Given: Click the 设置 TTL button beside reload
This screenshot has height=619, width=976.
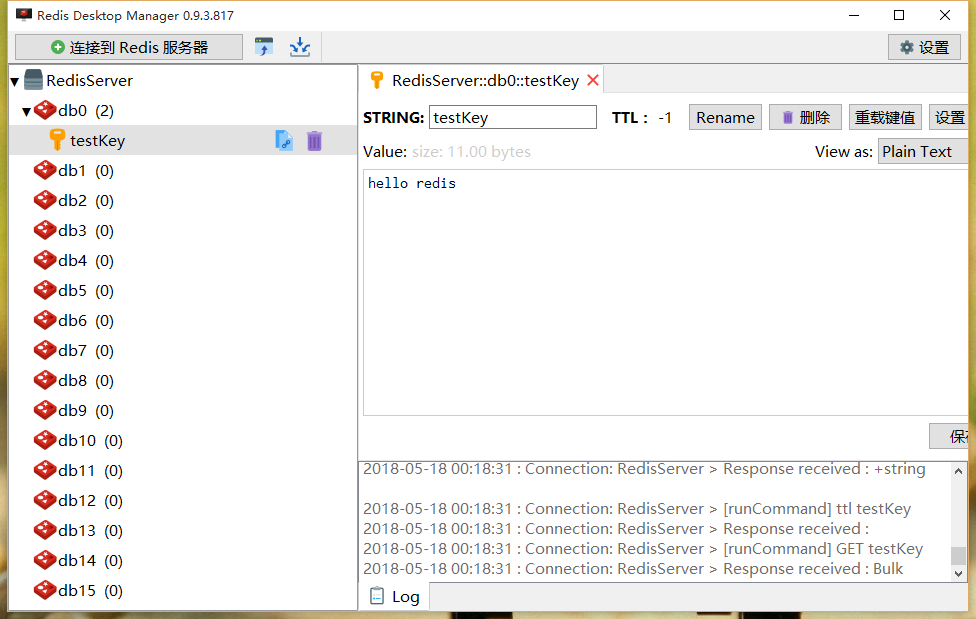Looking at the screenshot, I should click(x=949, y=117).
